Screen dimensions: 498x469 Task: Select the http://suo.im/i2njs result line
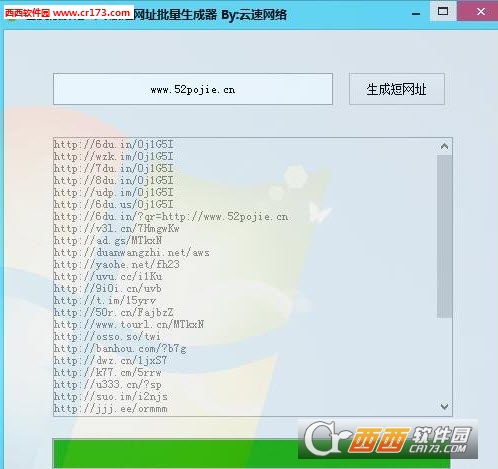pyautogui.click(x=111, y=396)
